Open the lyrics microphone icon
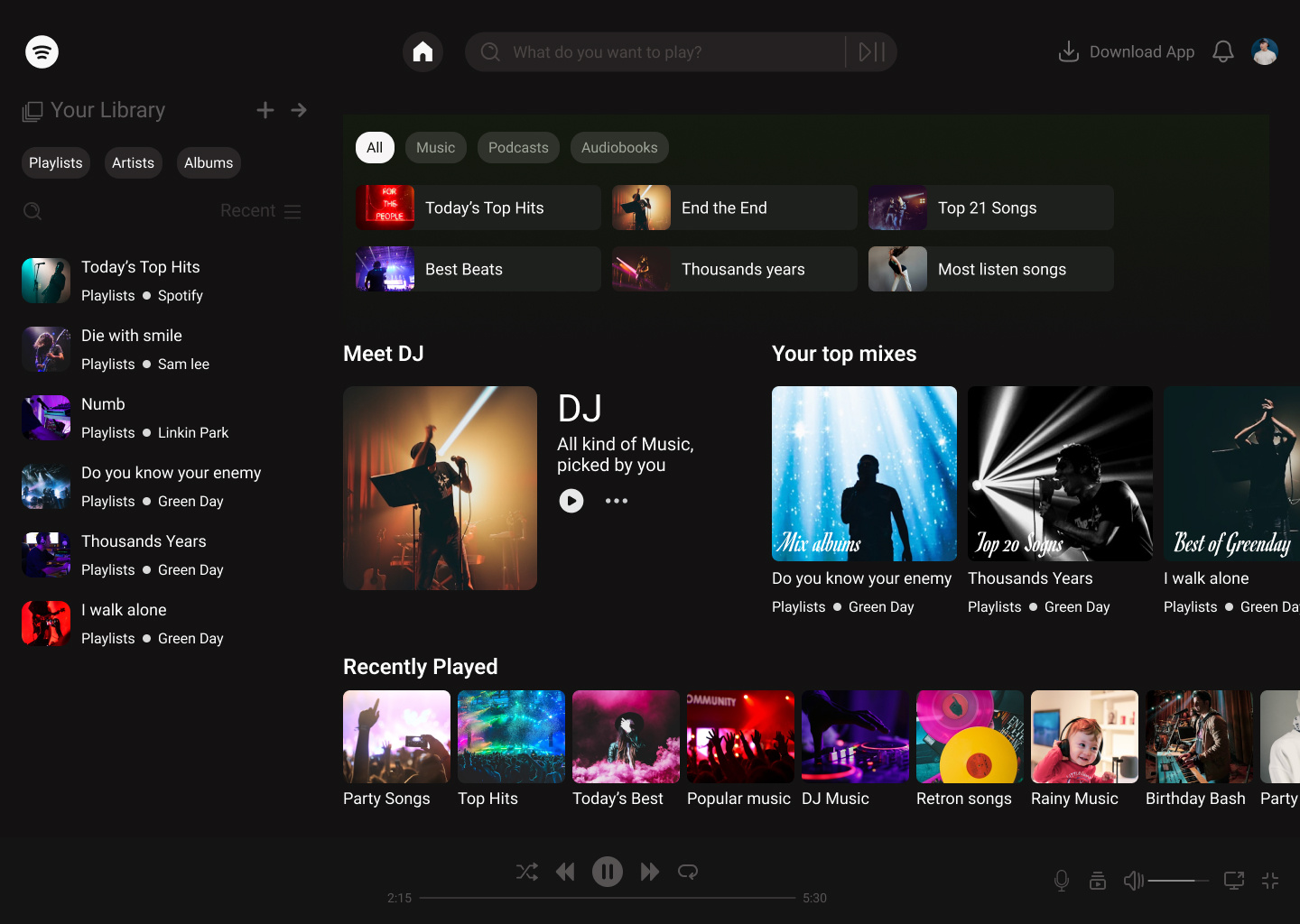The height and width of the screenshot is (924, 1300). (x=1062, y=880)
